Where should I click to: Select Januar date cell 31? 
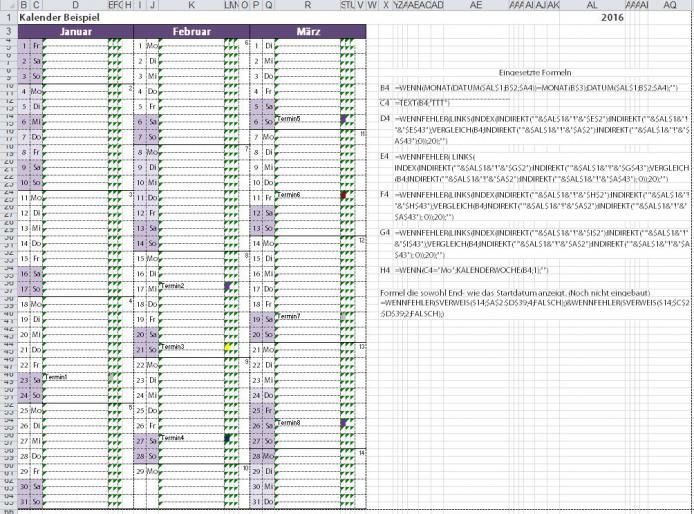tap(24, 502)
